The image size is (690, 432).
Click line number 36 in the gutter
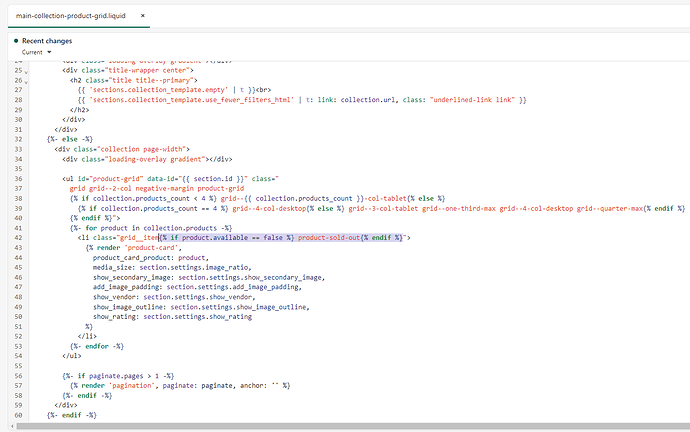17,177
